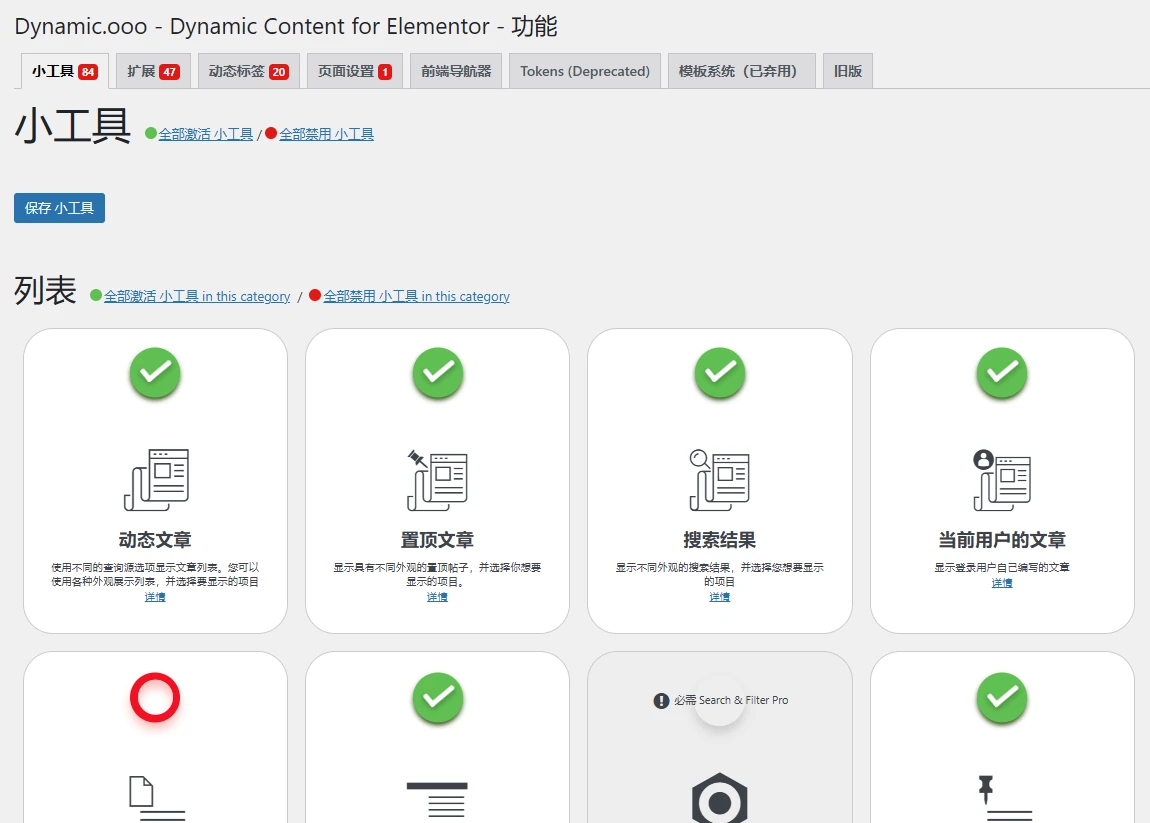Toggle off the 置顶文章 green check
The width and height of the screenshot is (1150, 823).
tap(437, 374)
